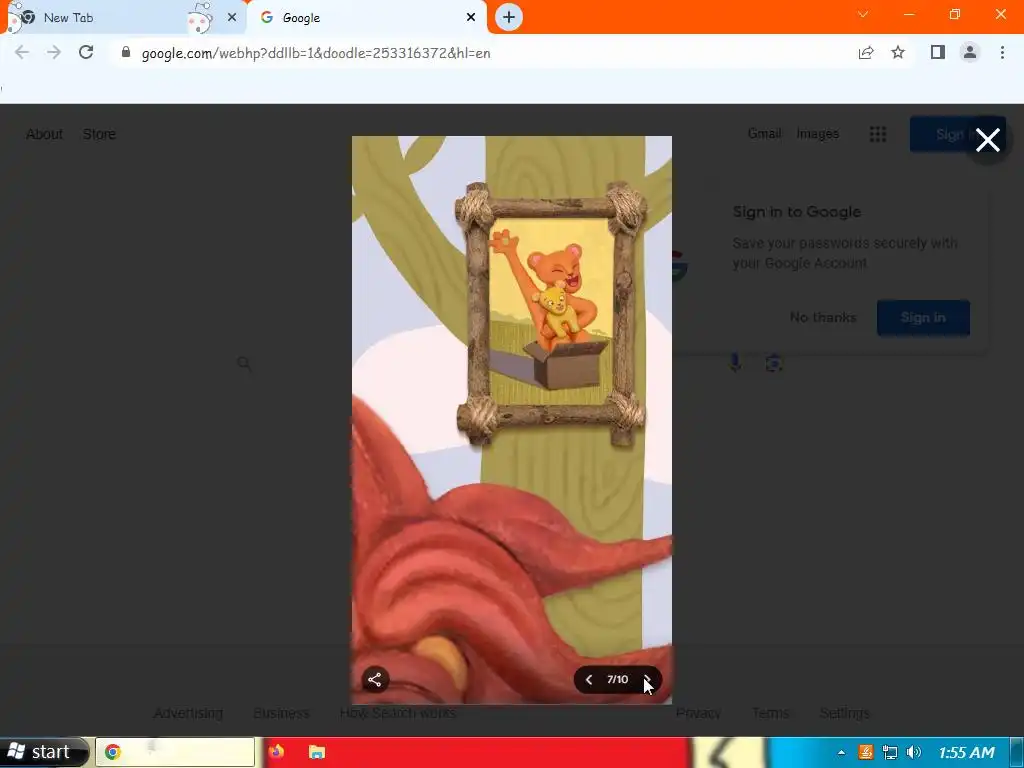1024x768 pixels.
Task: Click Sign in inside the Google prompt
Action: pyautogui.click(x=923, y=318)
